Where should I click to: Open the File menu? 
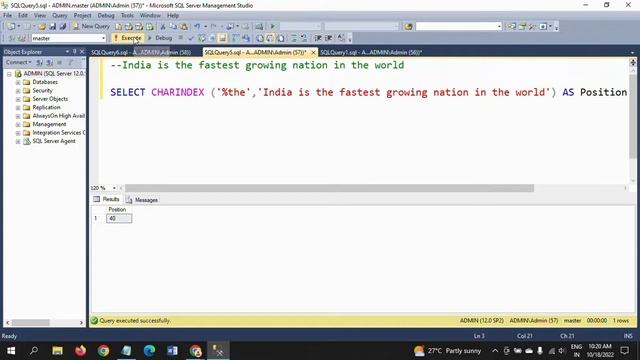click(x=7, y=16)
